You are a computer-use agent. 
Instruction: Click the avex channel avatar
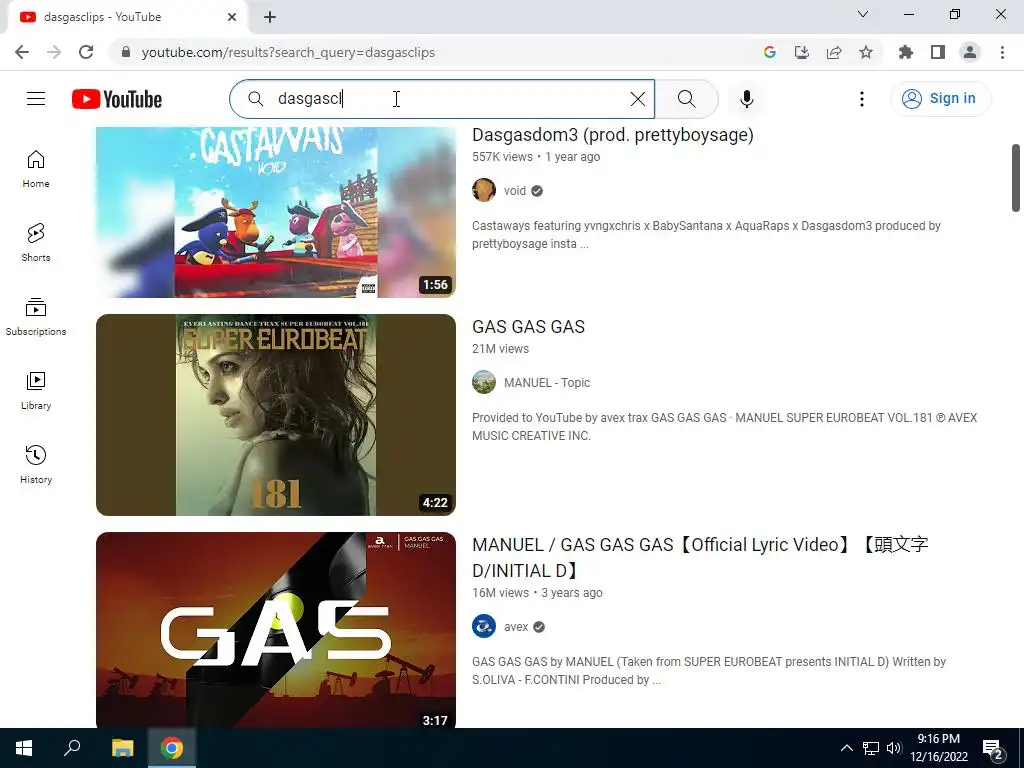(484, 627)
